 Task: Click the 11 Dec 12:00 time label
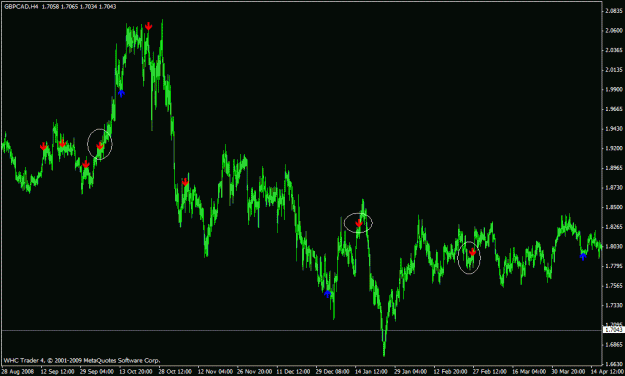coord(293,372)
